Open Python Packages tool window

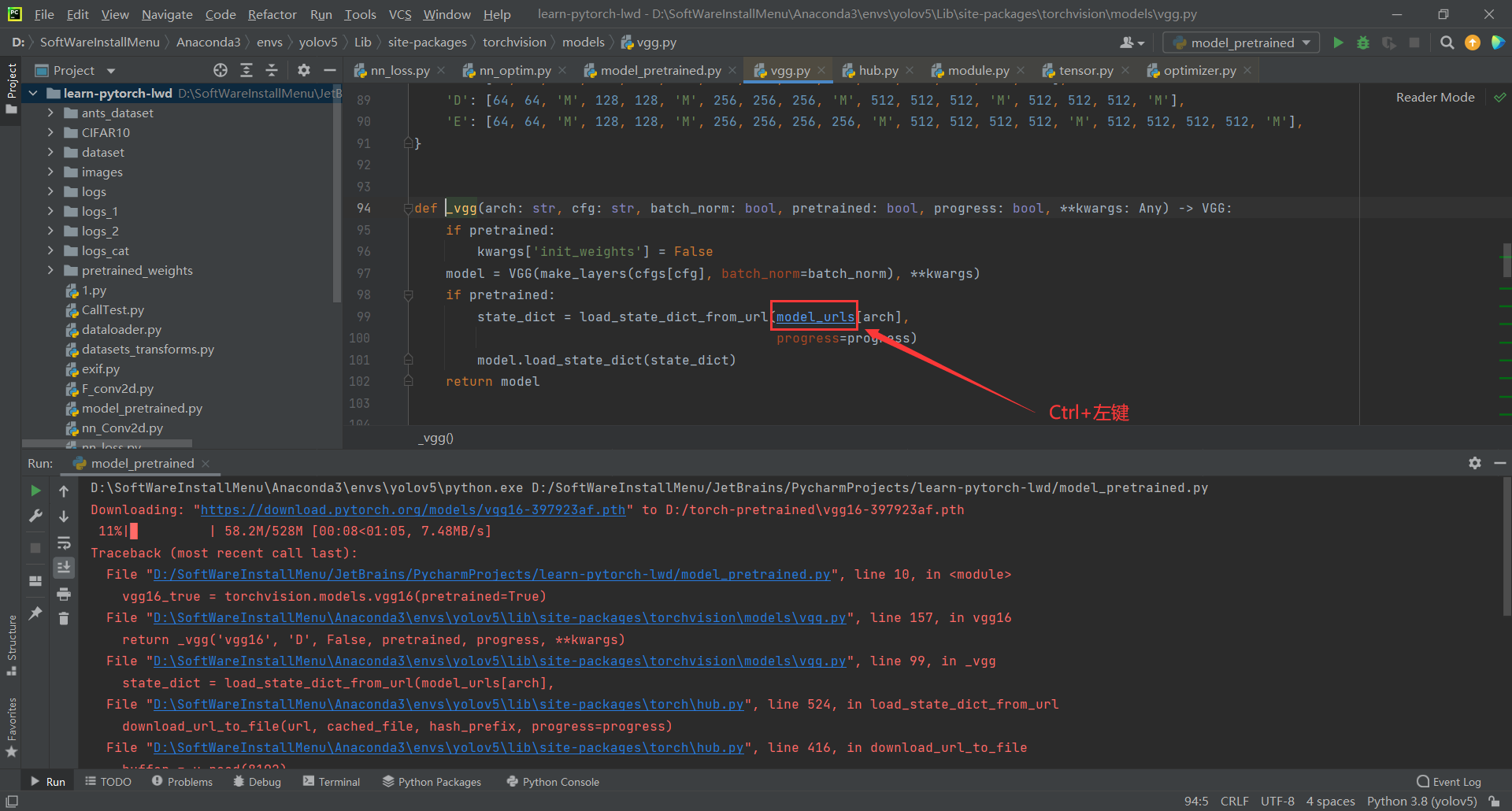[432, 782]
